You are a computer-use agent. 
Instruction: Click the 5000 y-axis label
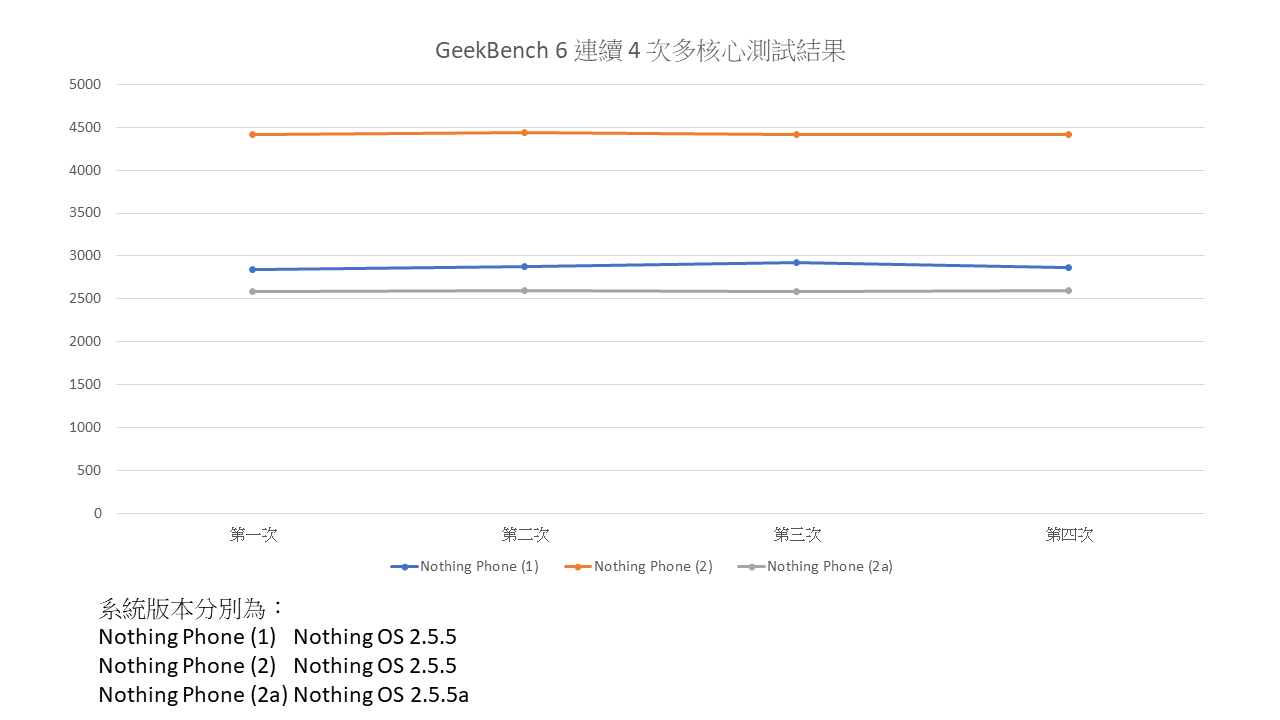point(85,84)
